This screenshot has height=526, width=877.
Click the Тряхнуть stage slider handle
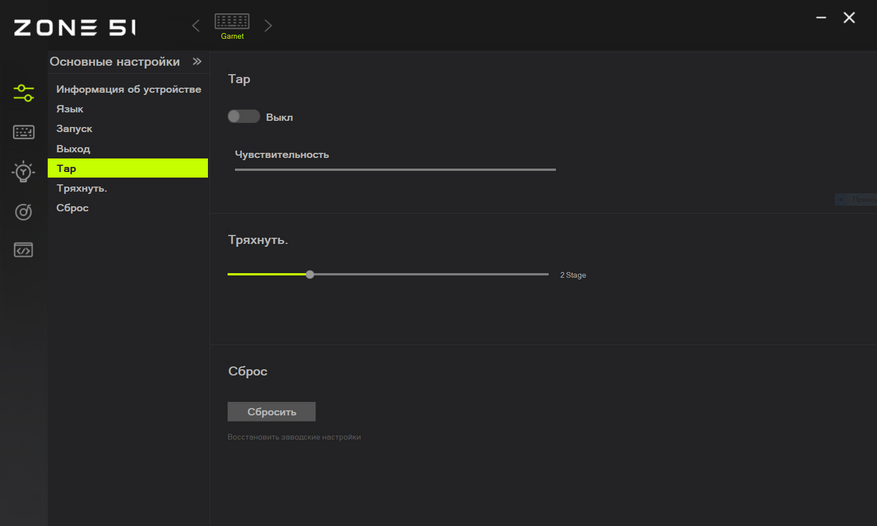(310, 274)
